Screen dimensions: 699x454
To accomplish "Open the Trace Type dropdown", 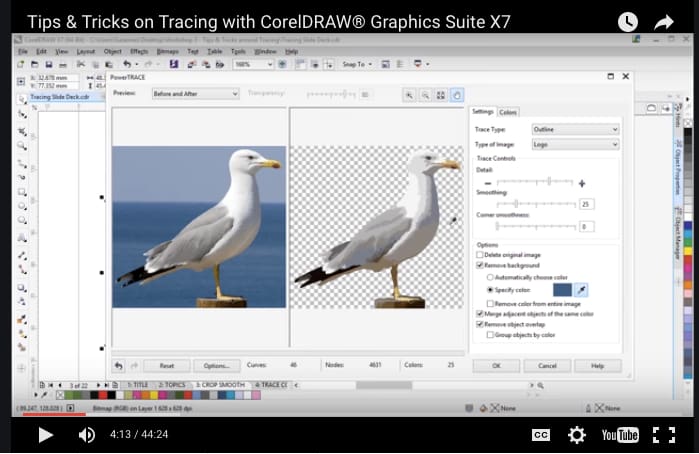I will (576, 129).
